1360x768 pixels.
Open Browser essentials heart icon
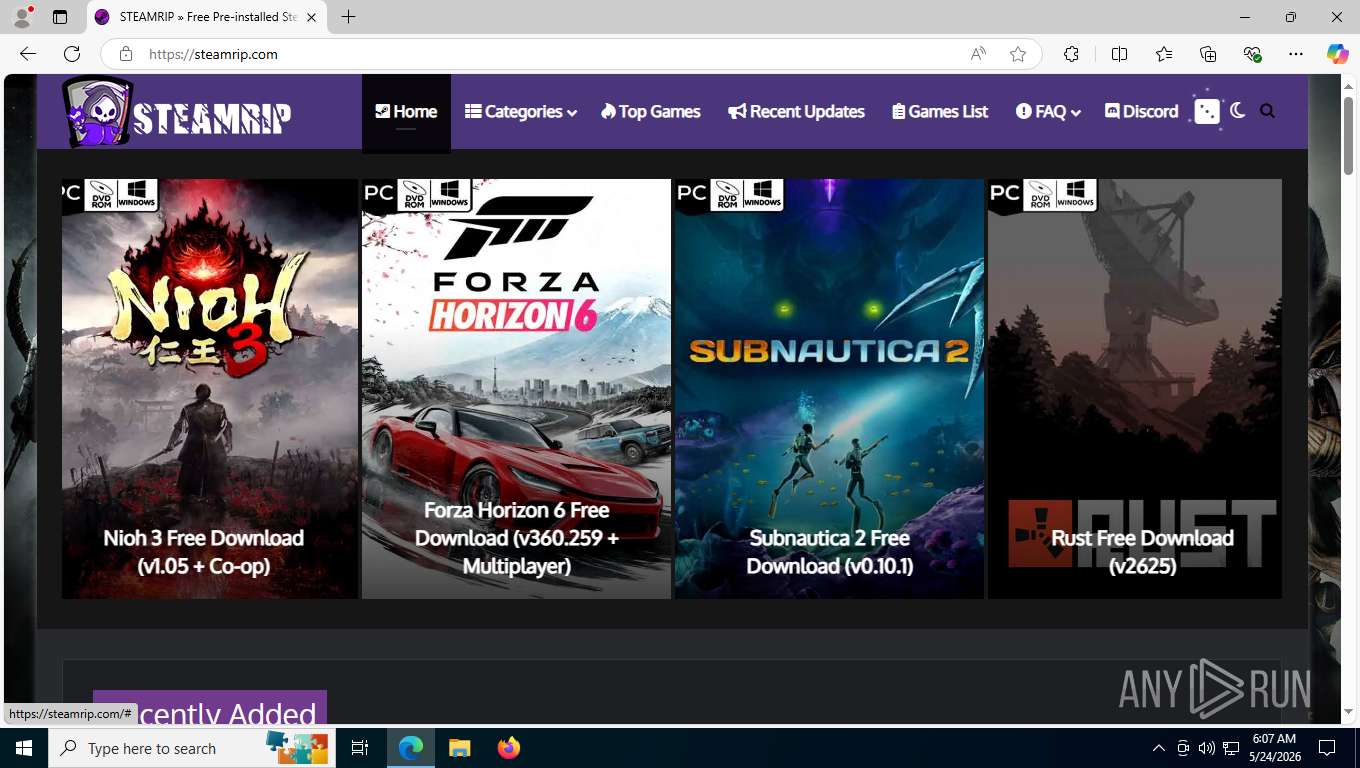[1252, 54]
